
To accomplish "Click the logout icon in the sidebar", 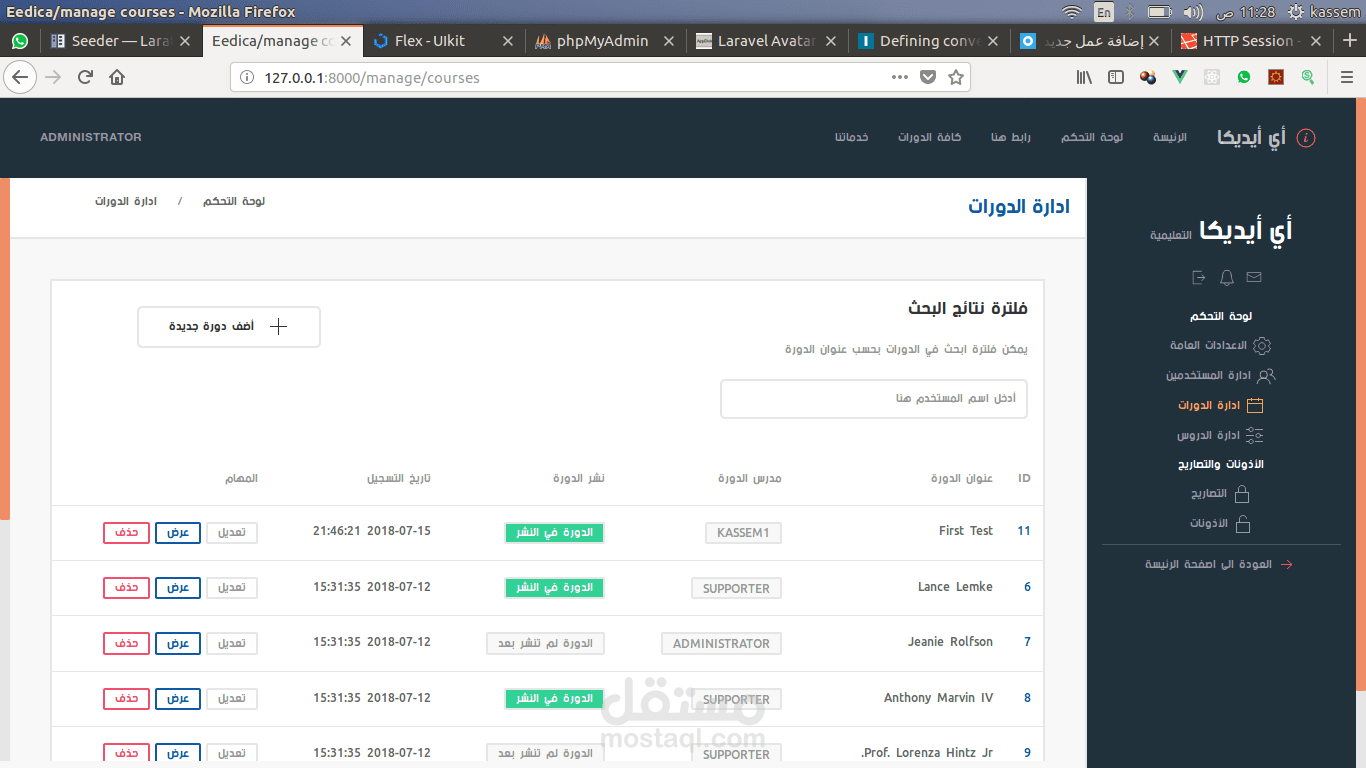I will (1199, 277).
